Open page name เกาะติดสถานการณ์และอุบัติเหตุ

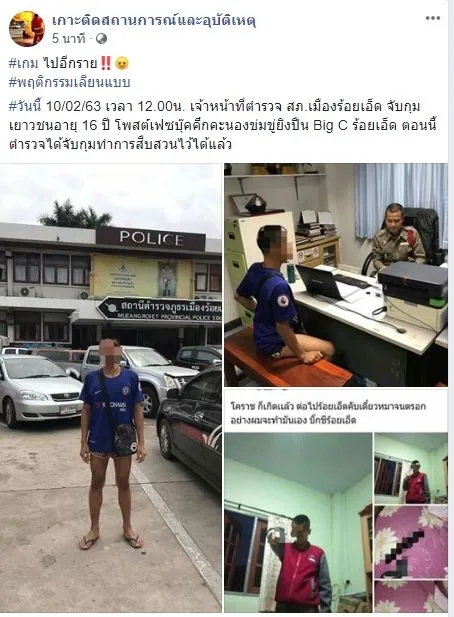[154, 20]
